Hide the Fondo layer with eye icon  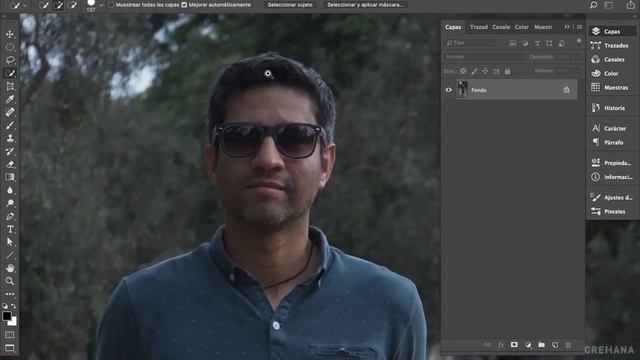click(x=449, y=90)
